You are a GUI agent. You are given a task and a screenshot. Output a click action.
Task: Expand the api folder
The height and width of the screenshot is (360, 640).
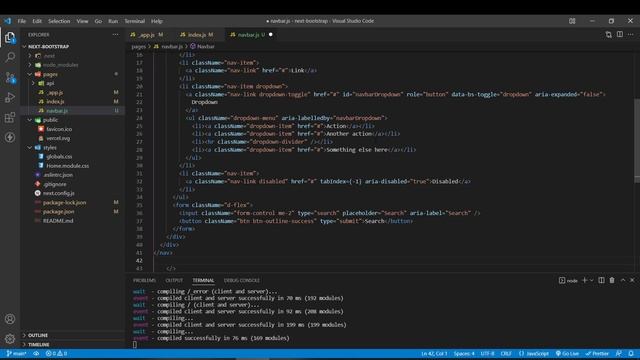point(33,83)
